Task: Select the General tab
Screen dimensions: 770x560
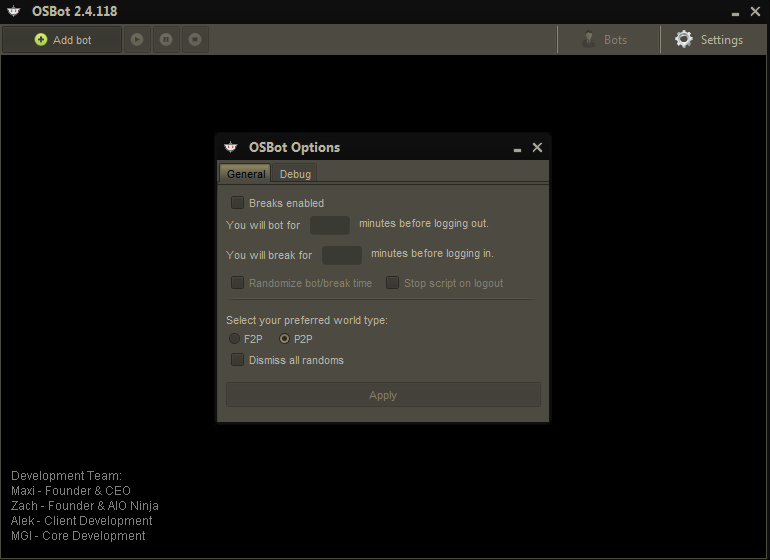Action: (x=246, y=174)
